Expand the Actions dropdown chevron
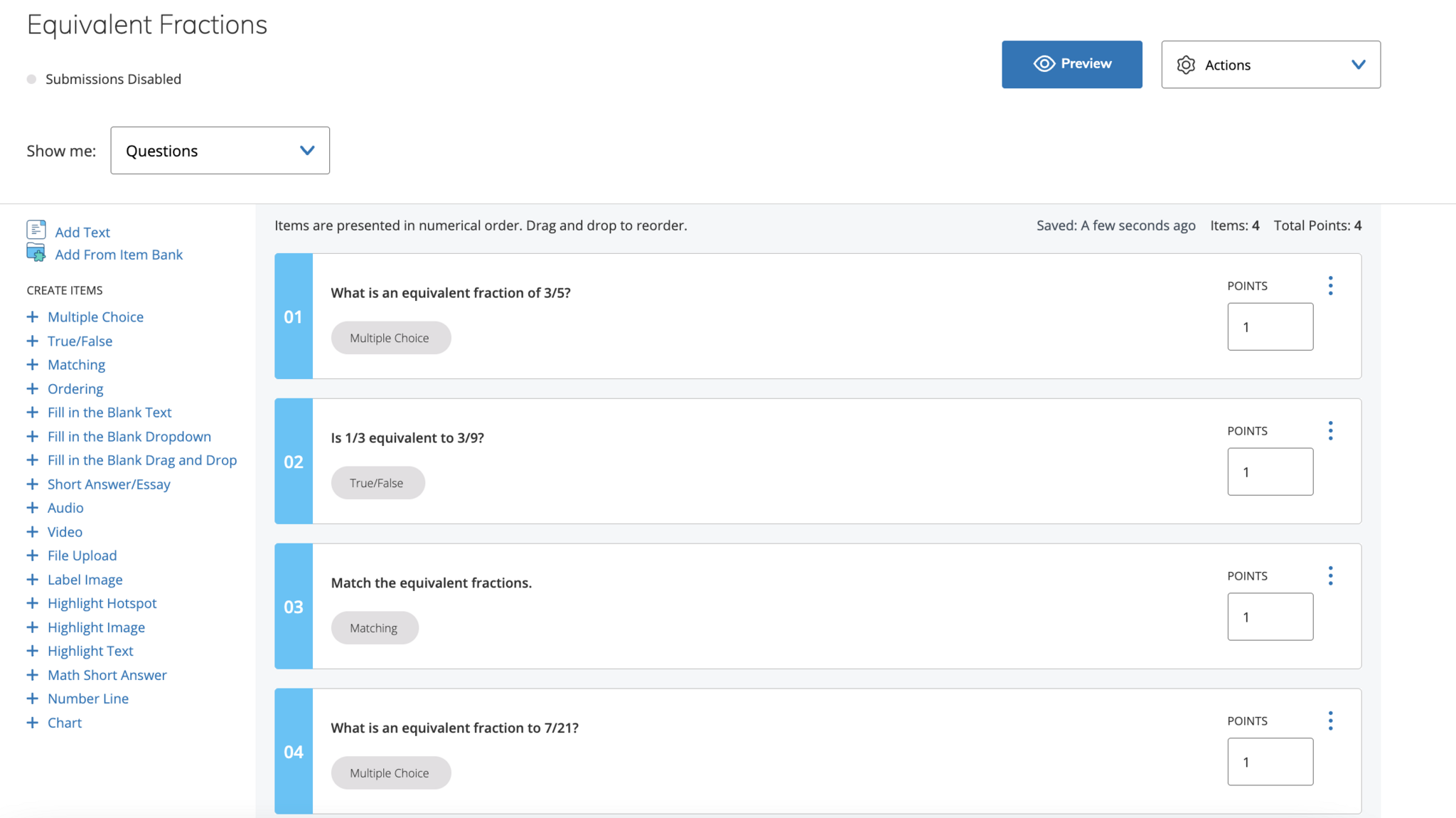 tap(1358, 65)
